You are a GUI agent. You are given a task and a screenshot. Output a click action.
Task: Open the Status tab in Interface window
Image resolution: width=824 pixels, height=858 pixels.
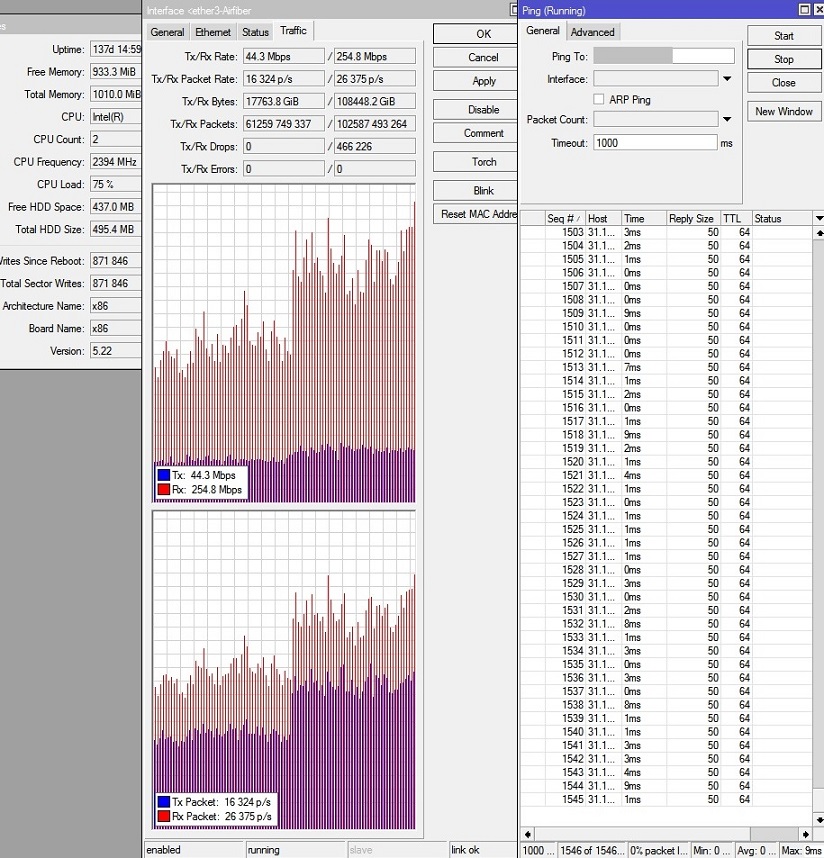(255, 32)
